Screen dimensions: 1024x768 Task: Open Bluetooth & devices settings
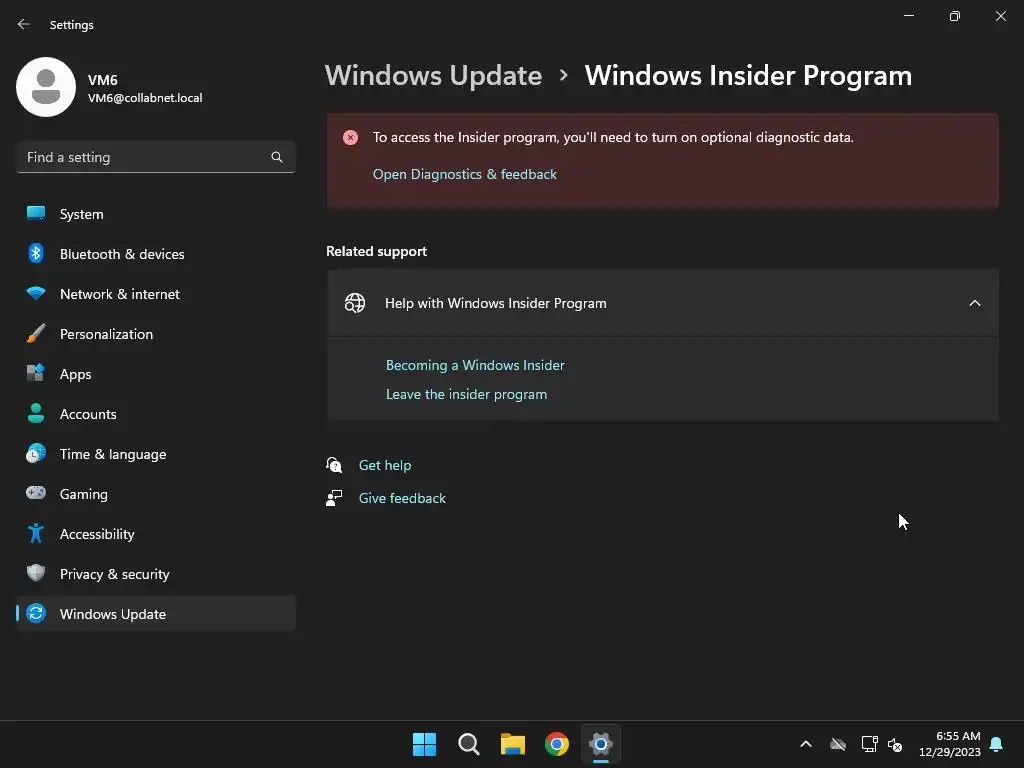click(156, 253)
